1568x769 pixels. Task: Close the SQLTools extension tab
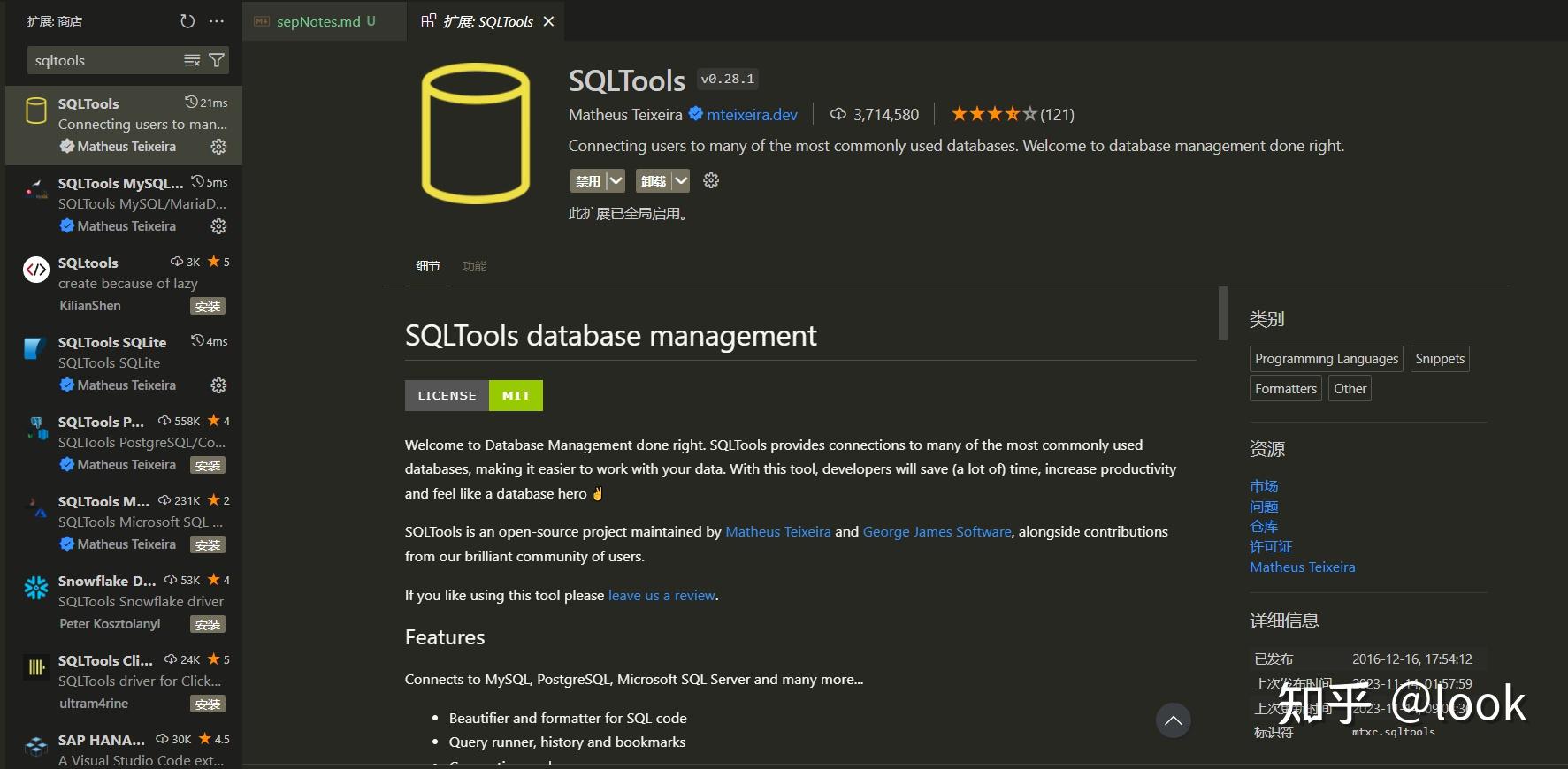[x=549, y=21]
